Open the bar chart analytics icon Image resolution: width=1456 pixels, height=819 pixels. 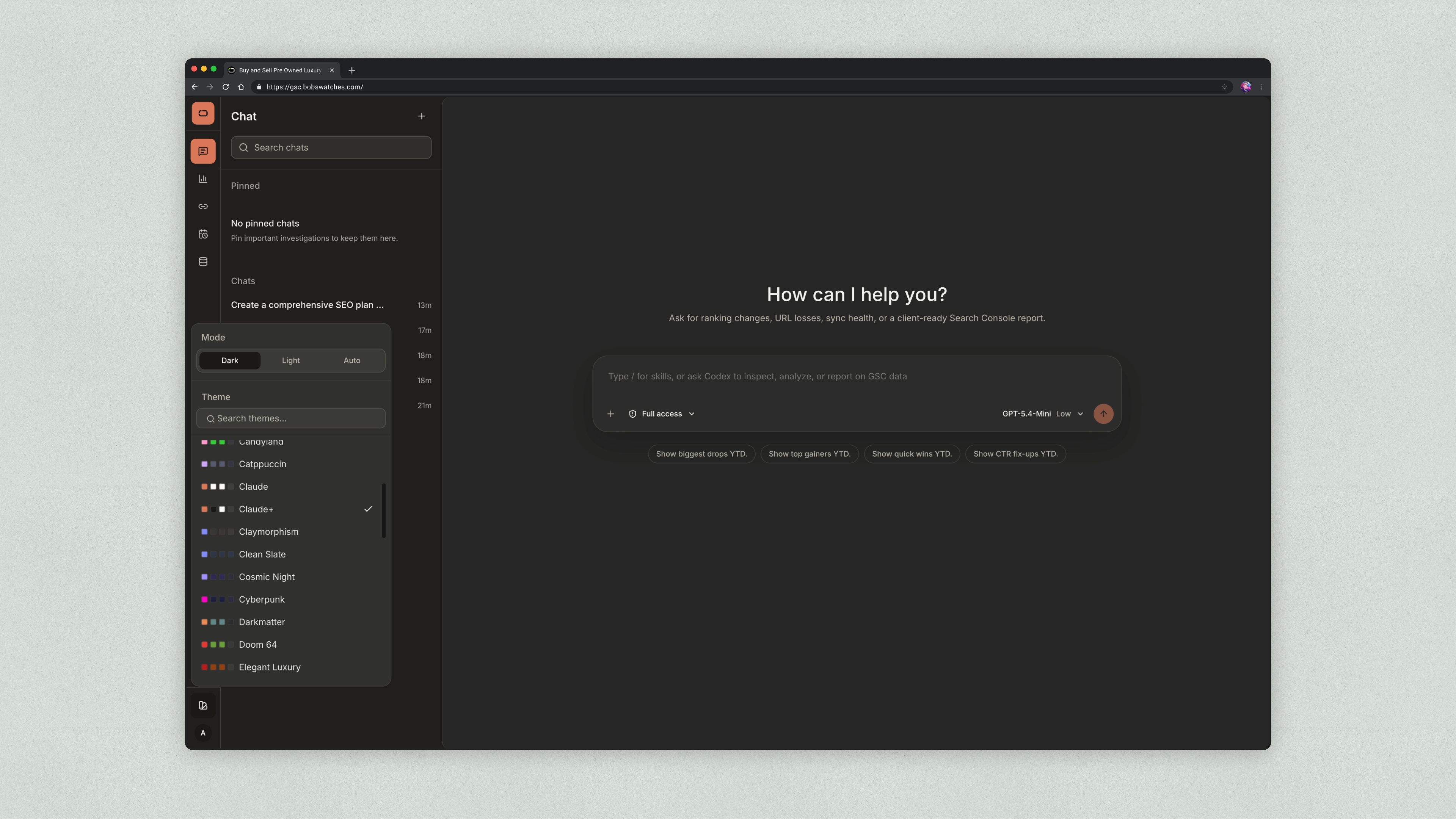(203, 179)
